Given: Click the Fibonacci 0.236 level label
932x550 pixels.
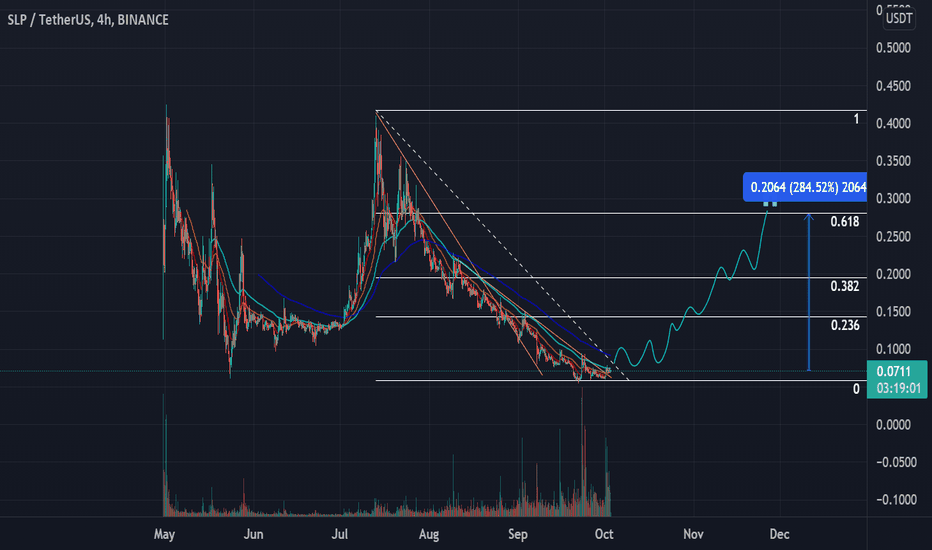Looking at the screenshot, I should 845,325.
